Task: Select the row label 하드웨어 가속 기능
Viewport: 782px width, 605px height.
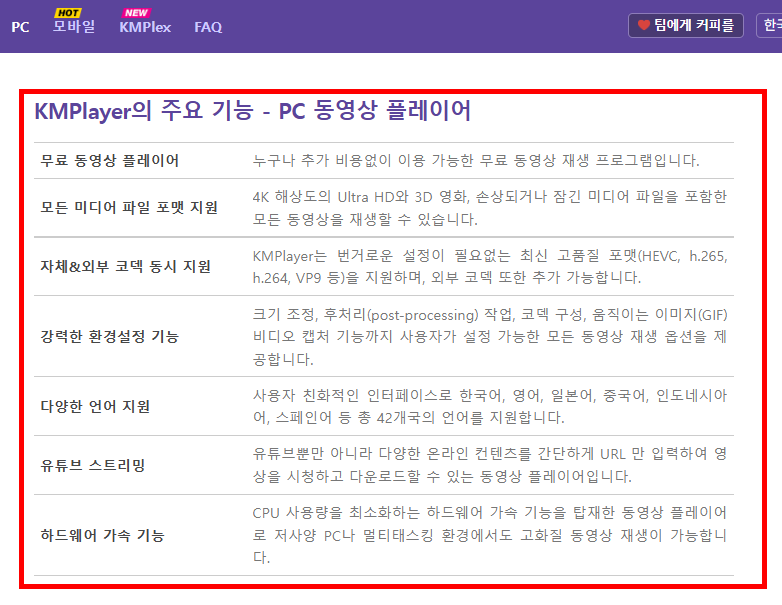Action: (x=103, y=535)
